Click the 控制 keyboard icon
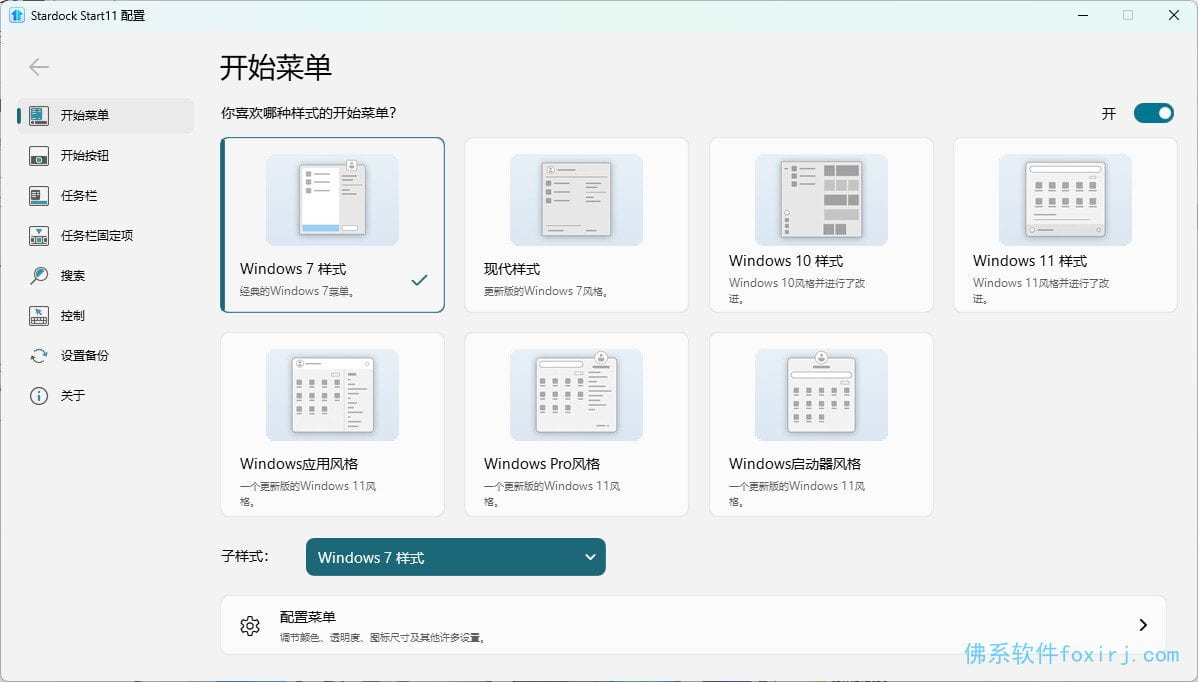 click(39, 315)
